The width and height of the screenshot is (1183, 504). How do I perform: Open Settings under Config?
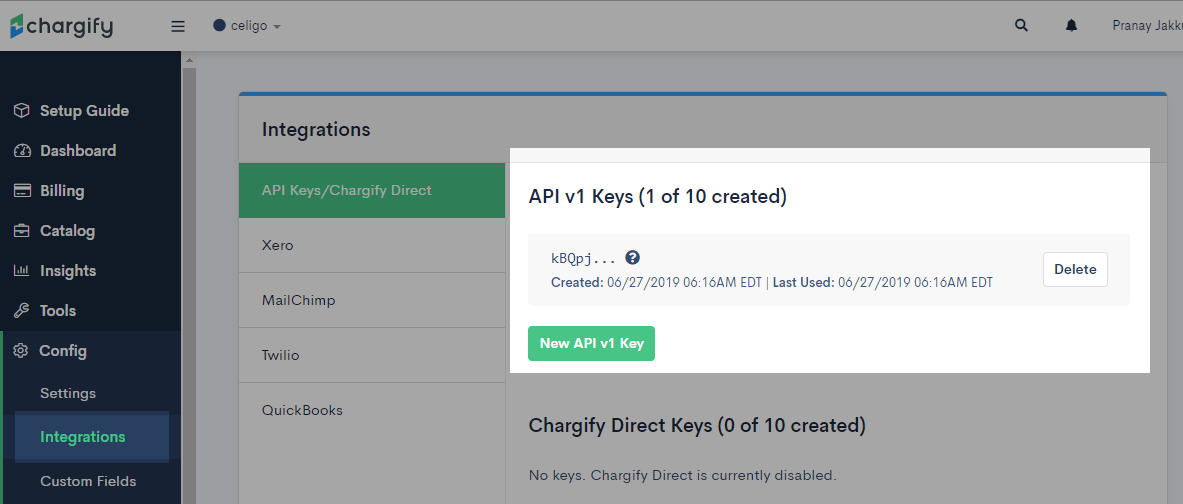coord(68,394)
